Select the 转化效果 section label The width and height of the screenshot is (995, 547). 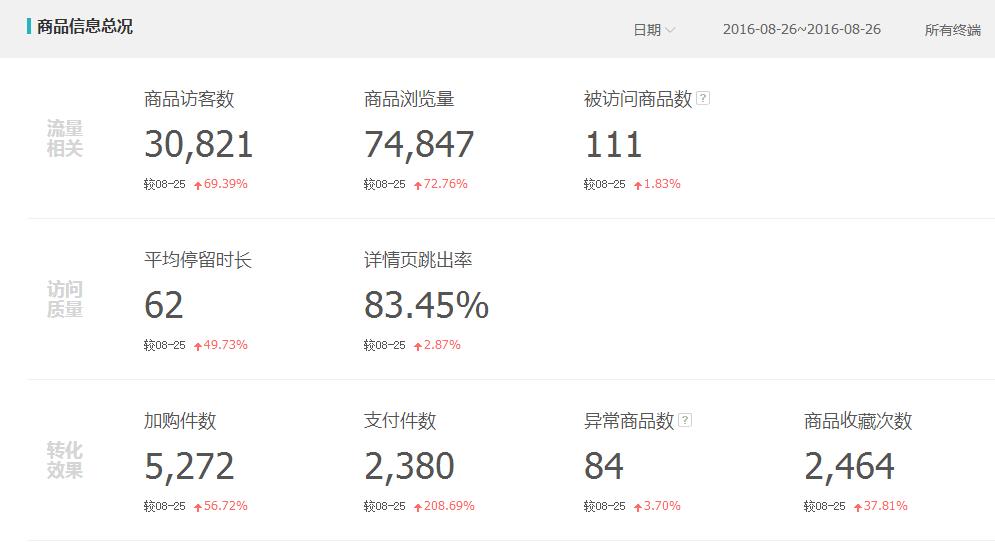pyautogui.click(x=65, y=461)
